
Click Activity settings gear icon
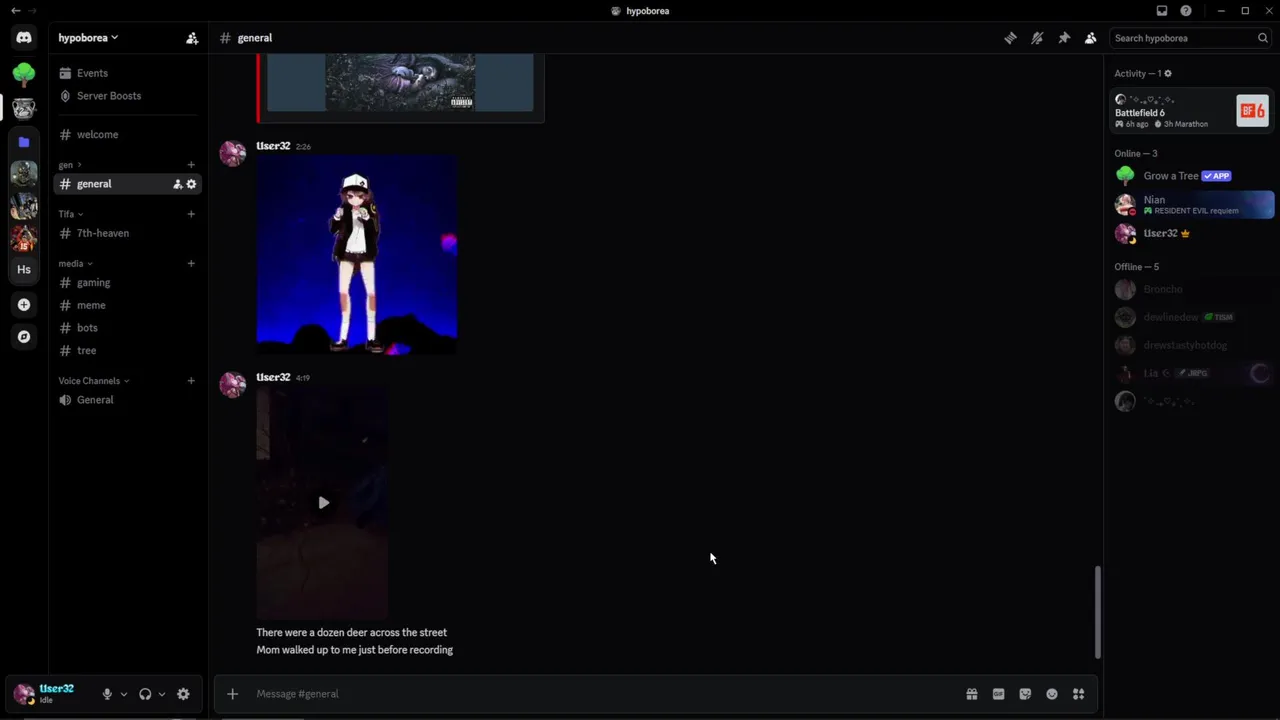point(1168,74)
